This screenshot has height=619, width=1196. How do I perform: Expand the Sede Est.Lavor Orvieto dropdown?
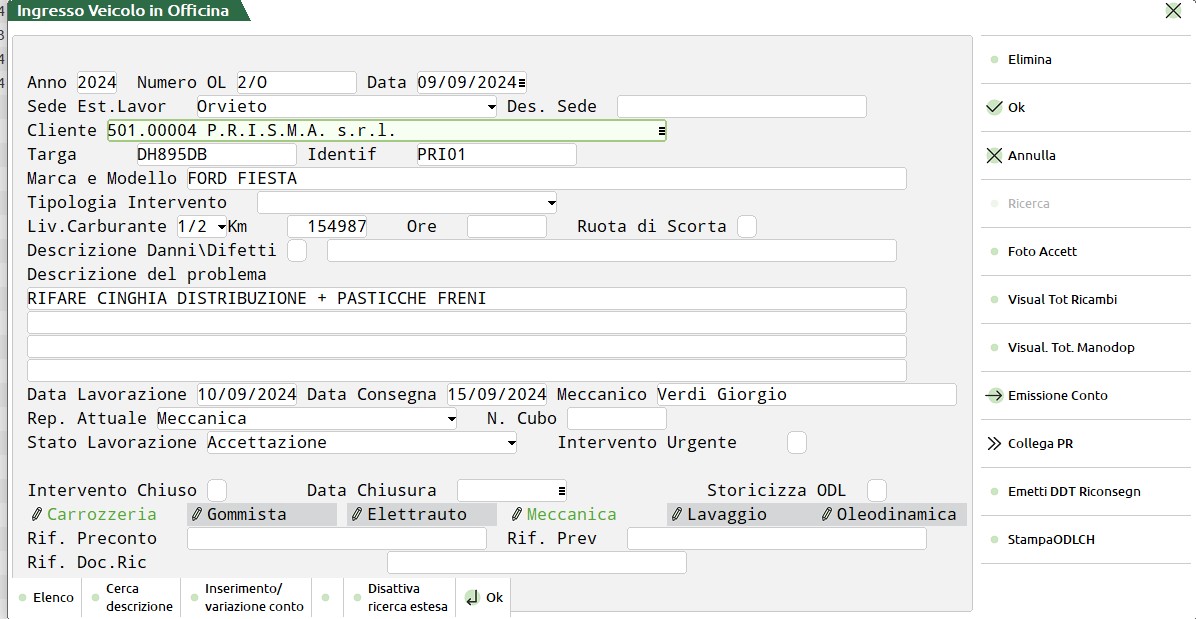click(x=491, y=107)
